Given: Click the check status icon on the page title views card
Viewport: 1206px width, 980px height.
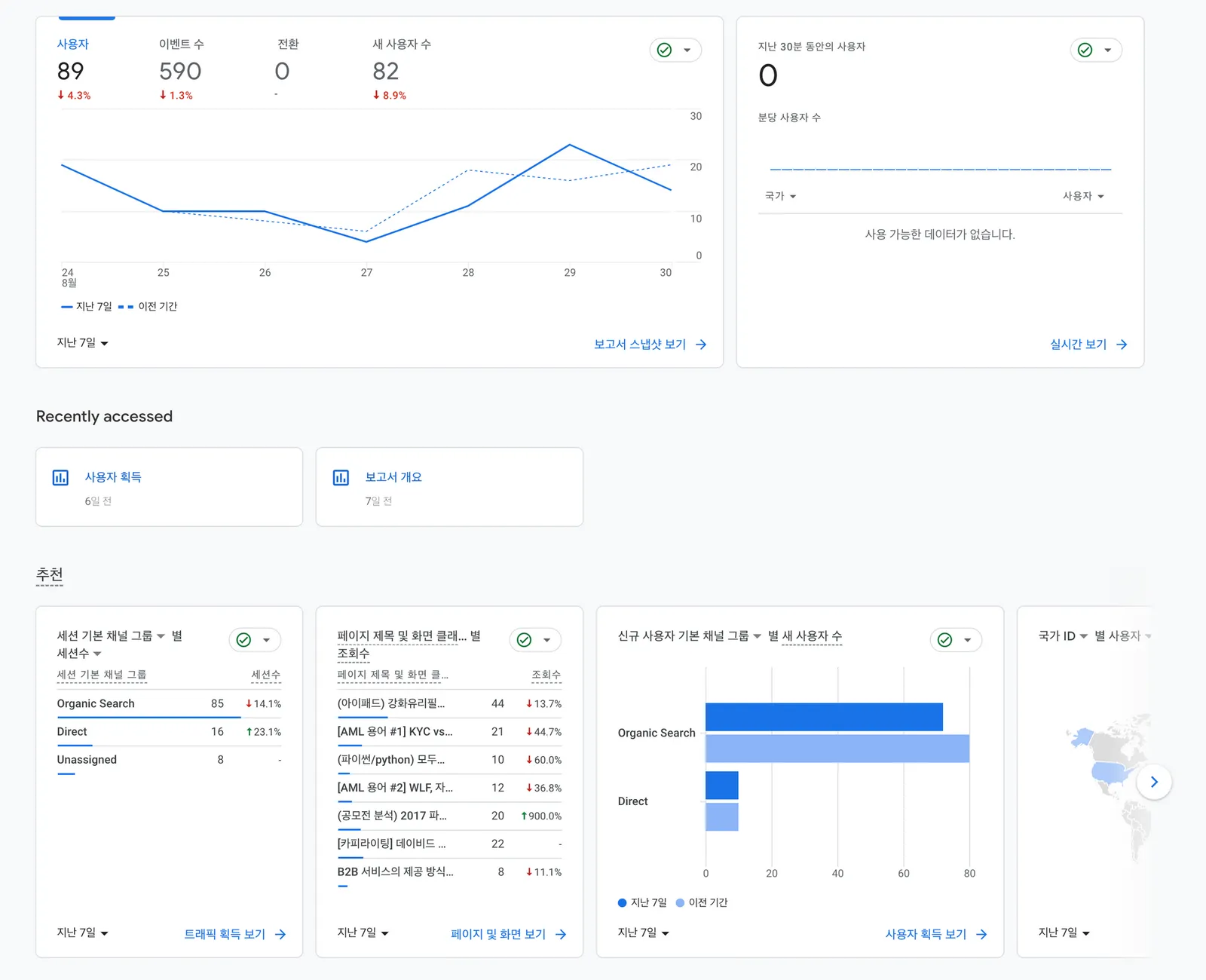Looking at the screenshot, I should tap(524, 640).
